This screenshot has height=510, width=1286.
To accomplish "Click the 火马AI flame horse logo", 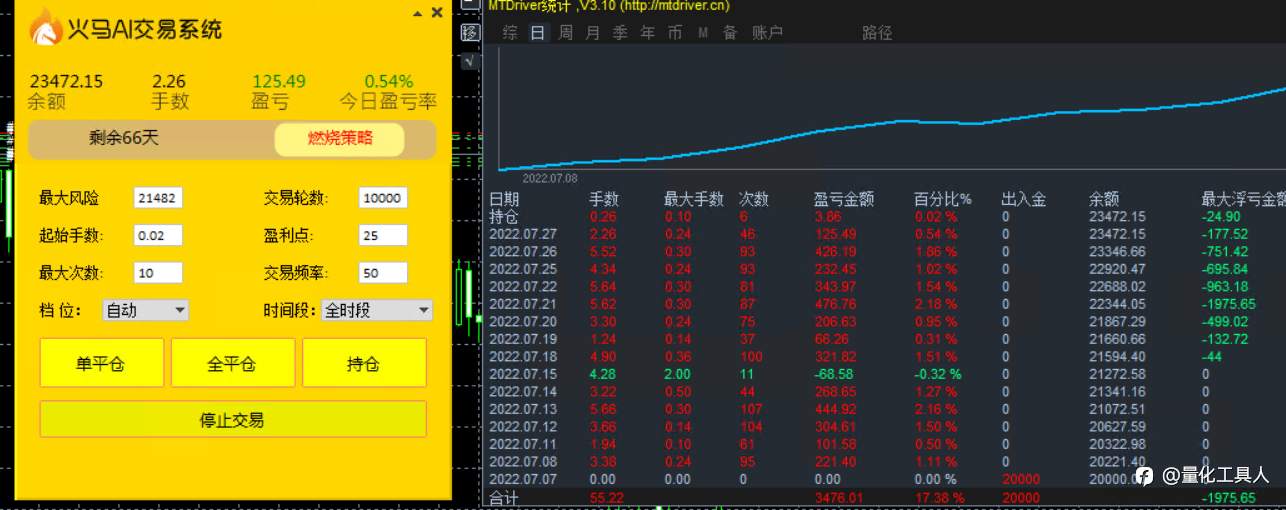I will [45, 27].
